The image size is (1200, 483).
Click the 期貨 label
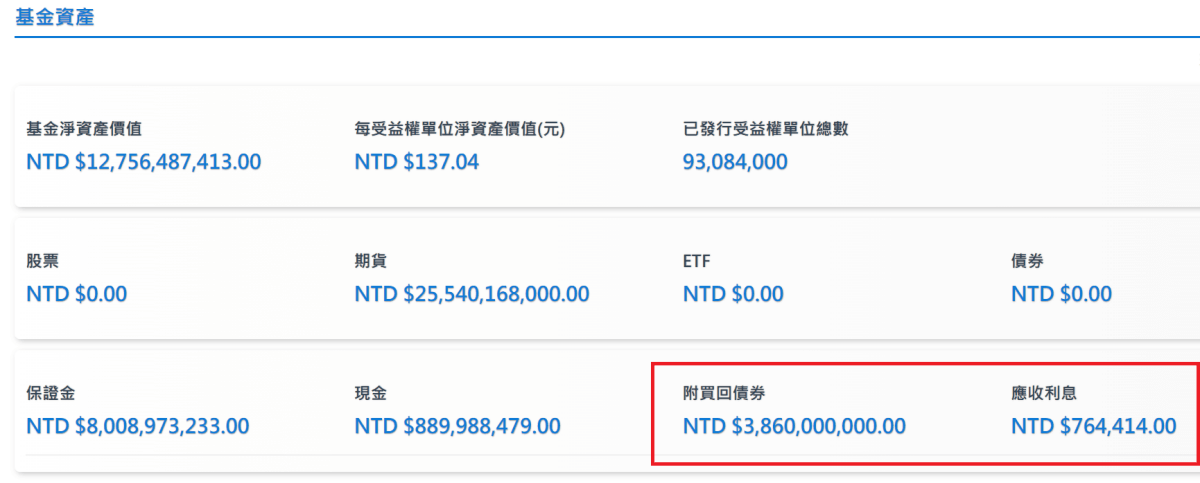pos(371,262)
